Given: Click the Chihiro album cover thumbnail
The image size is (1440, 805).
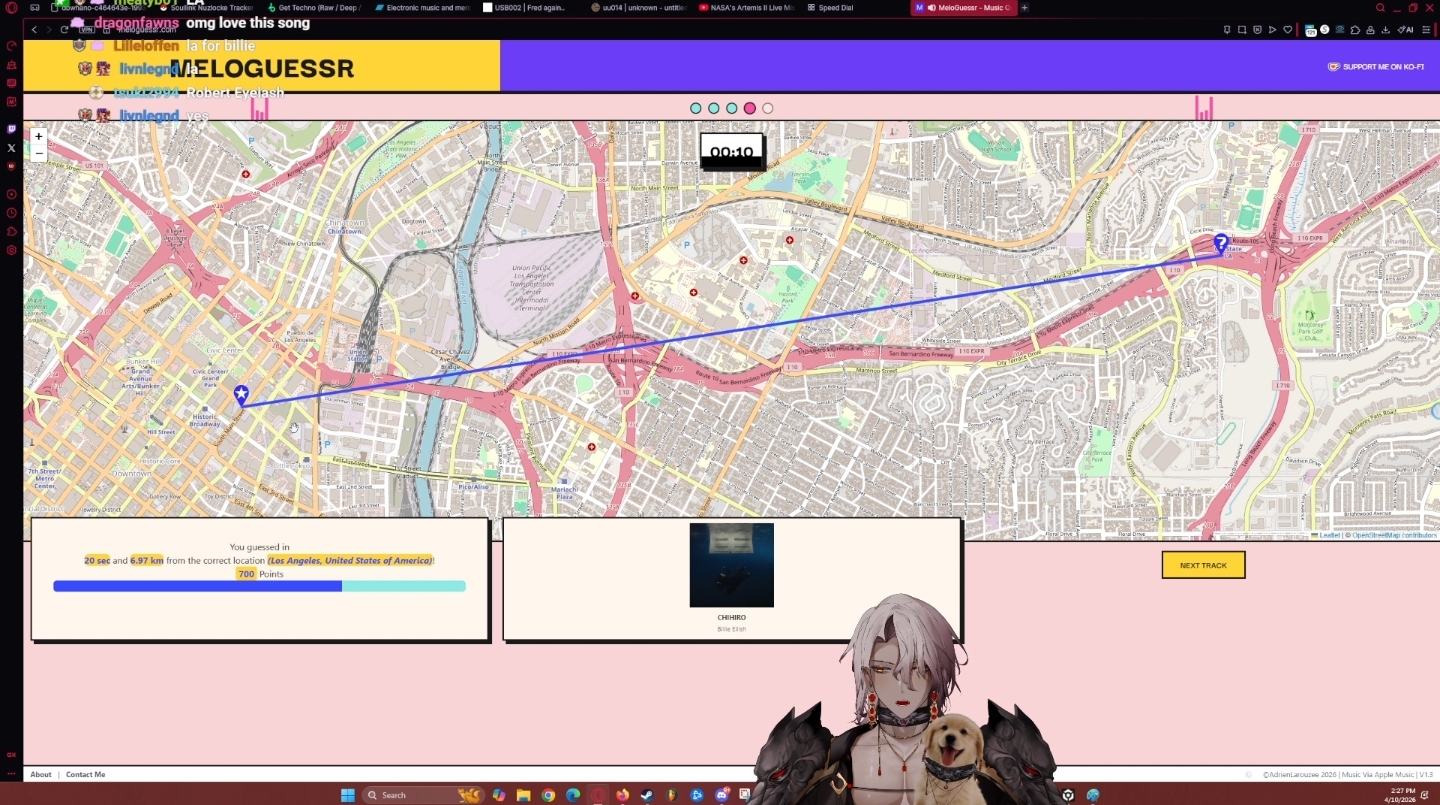Looking at the screenshot, I should [732, 565].
